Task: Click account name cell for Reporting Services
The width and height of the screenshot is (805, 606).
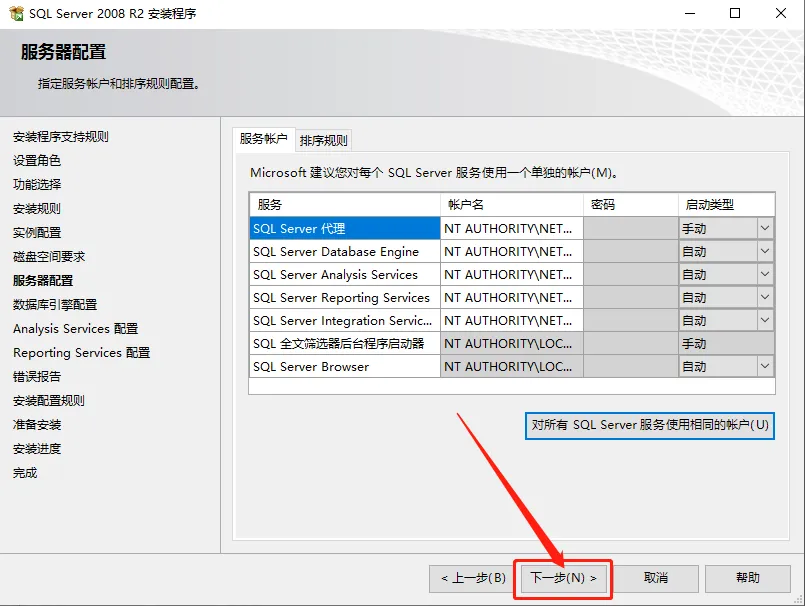Action: pyautogui.click(x=511, y=298)
